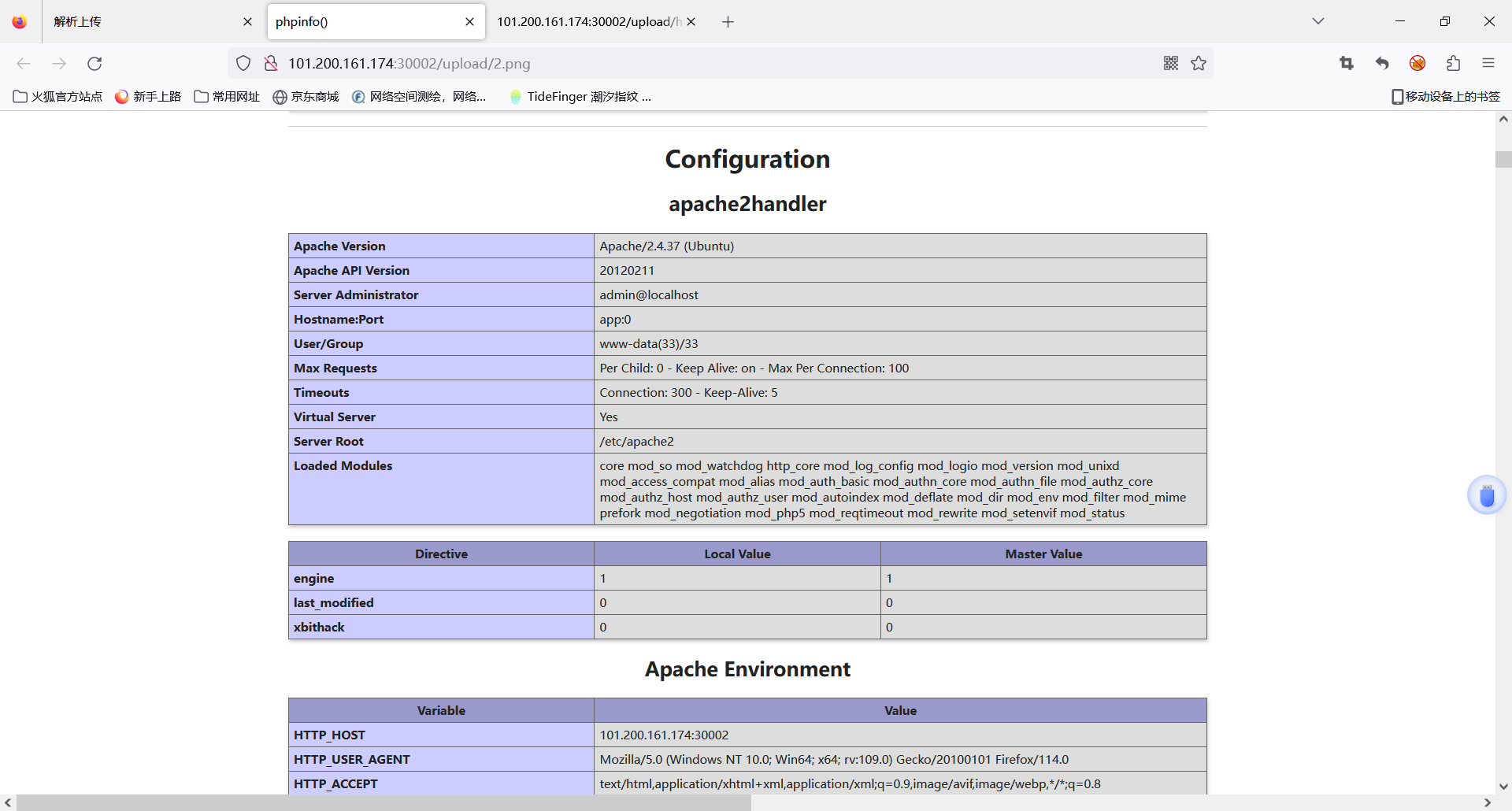The width and height of the screenshot is (1512, 811).
Task: Select the phpinfo() tab
Action: pos(376,22)
